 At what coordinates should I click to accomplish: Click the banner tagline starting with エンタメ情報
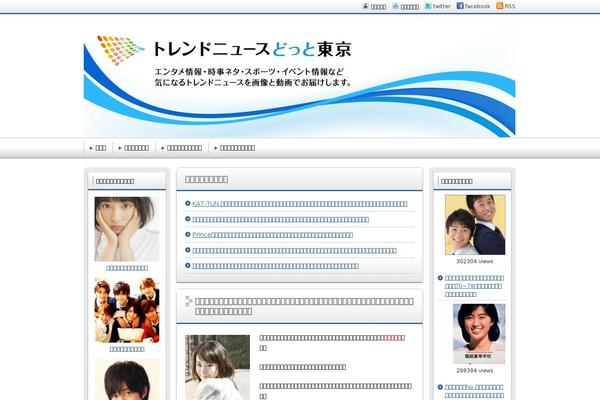click(x=253, y=77)
